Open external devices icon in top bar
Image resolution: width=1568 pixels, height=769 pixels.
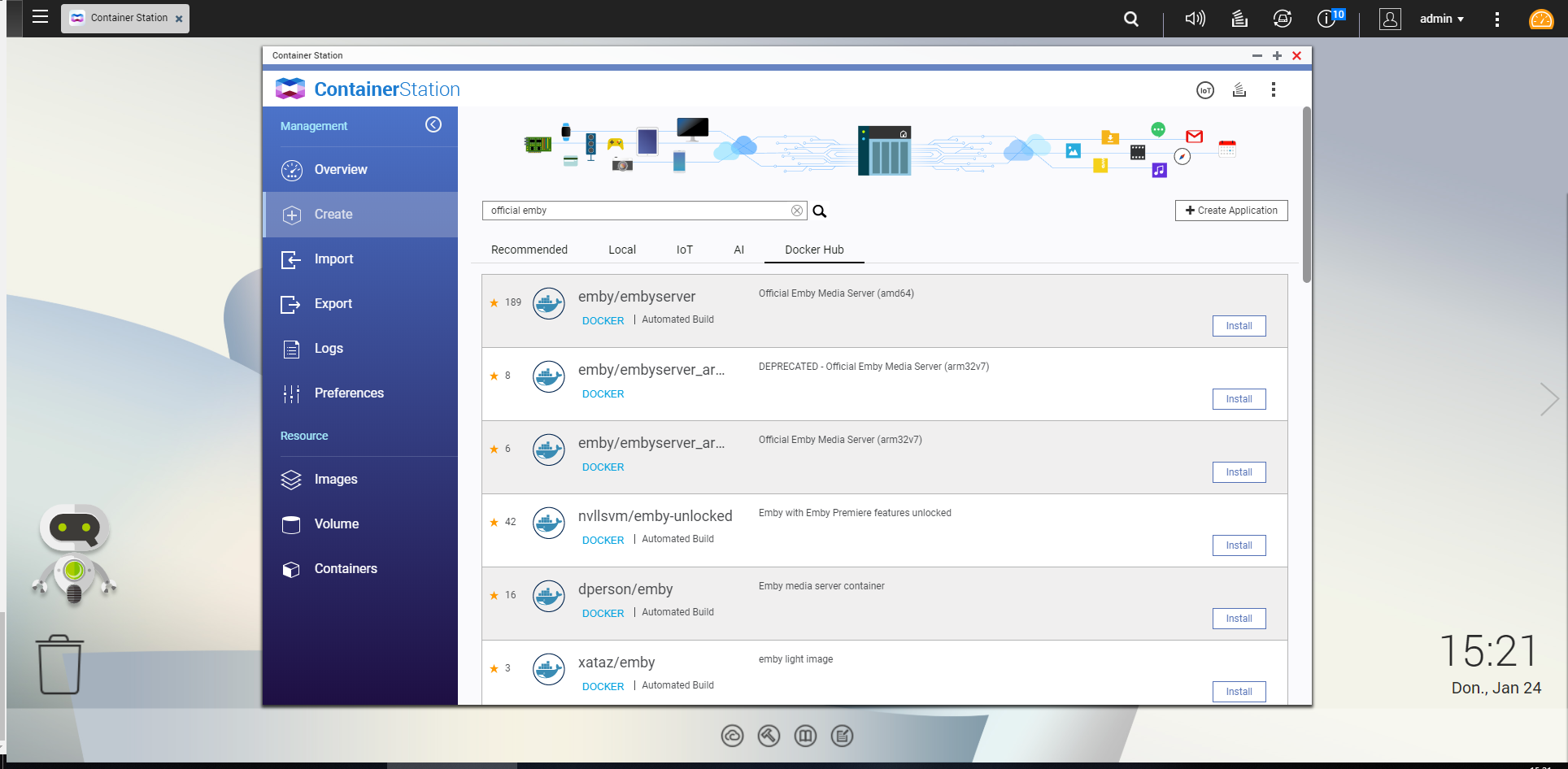1283,19
